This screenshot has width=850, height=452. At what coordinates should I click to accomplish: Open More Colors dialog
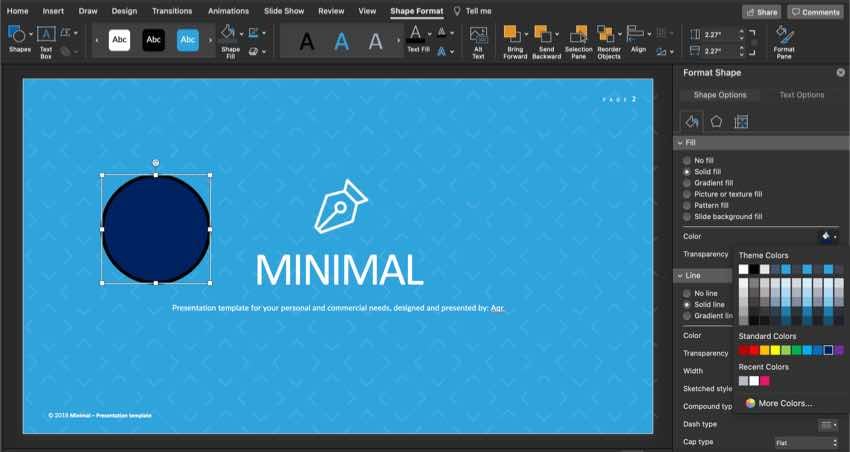[x=784, y=403]
